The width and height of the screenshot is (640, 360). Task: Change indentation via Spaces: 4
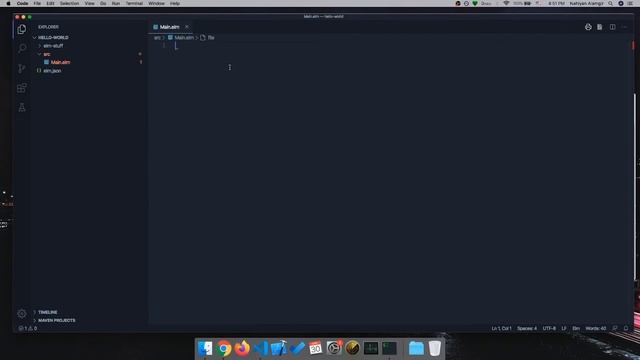click(527, 328)
